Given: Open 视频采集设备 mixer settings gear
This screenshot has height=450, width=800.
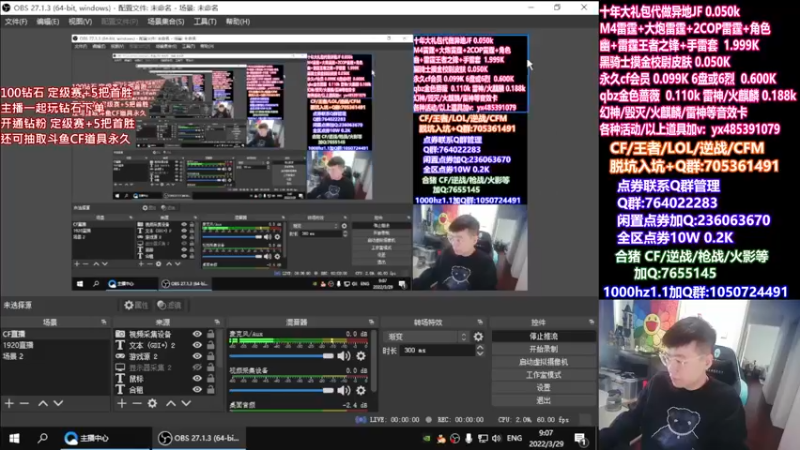Looking at the screenshot, I should [361, 391].
